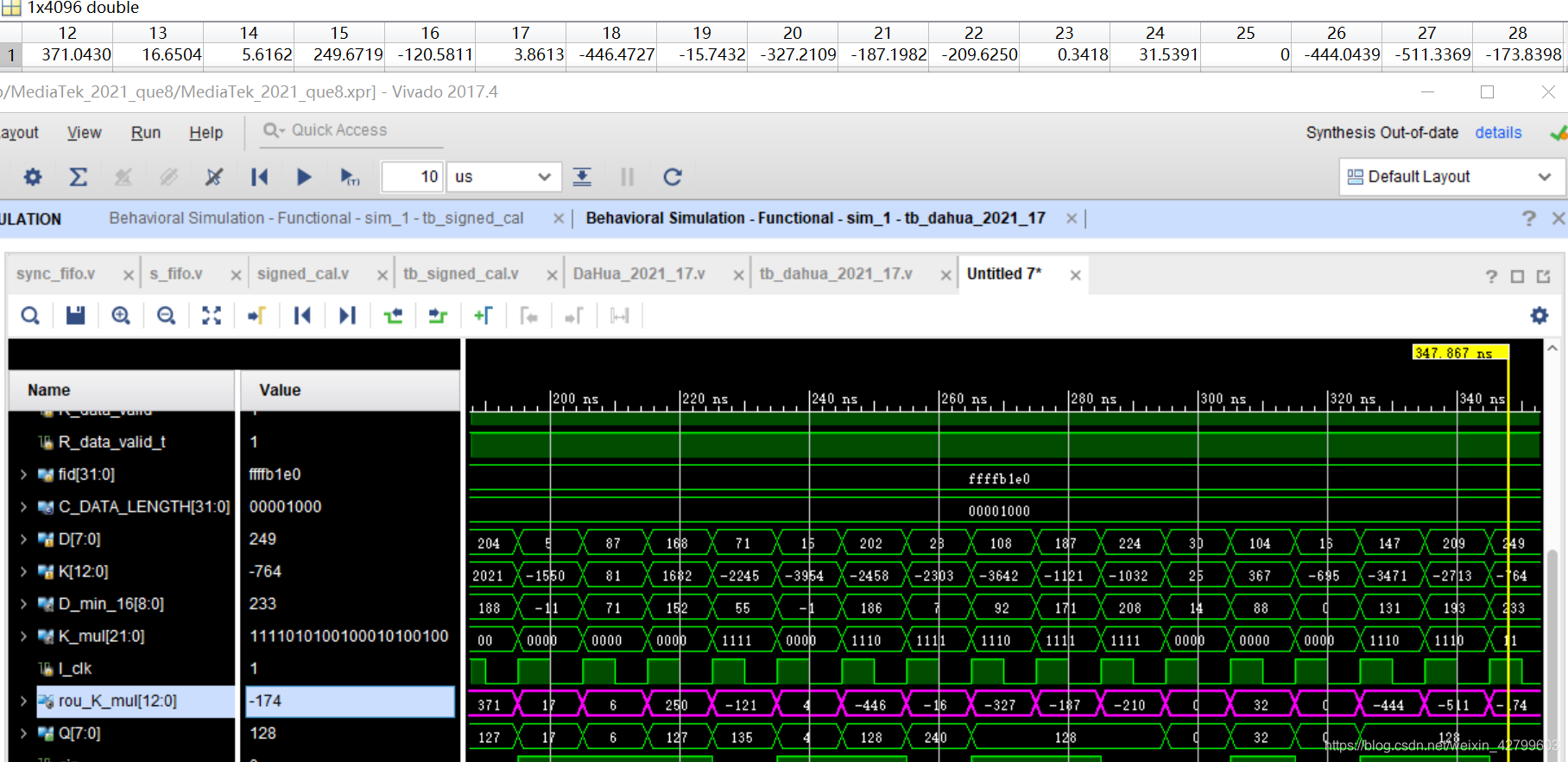Switch to DaHua_2021_17.v tab

639,274
